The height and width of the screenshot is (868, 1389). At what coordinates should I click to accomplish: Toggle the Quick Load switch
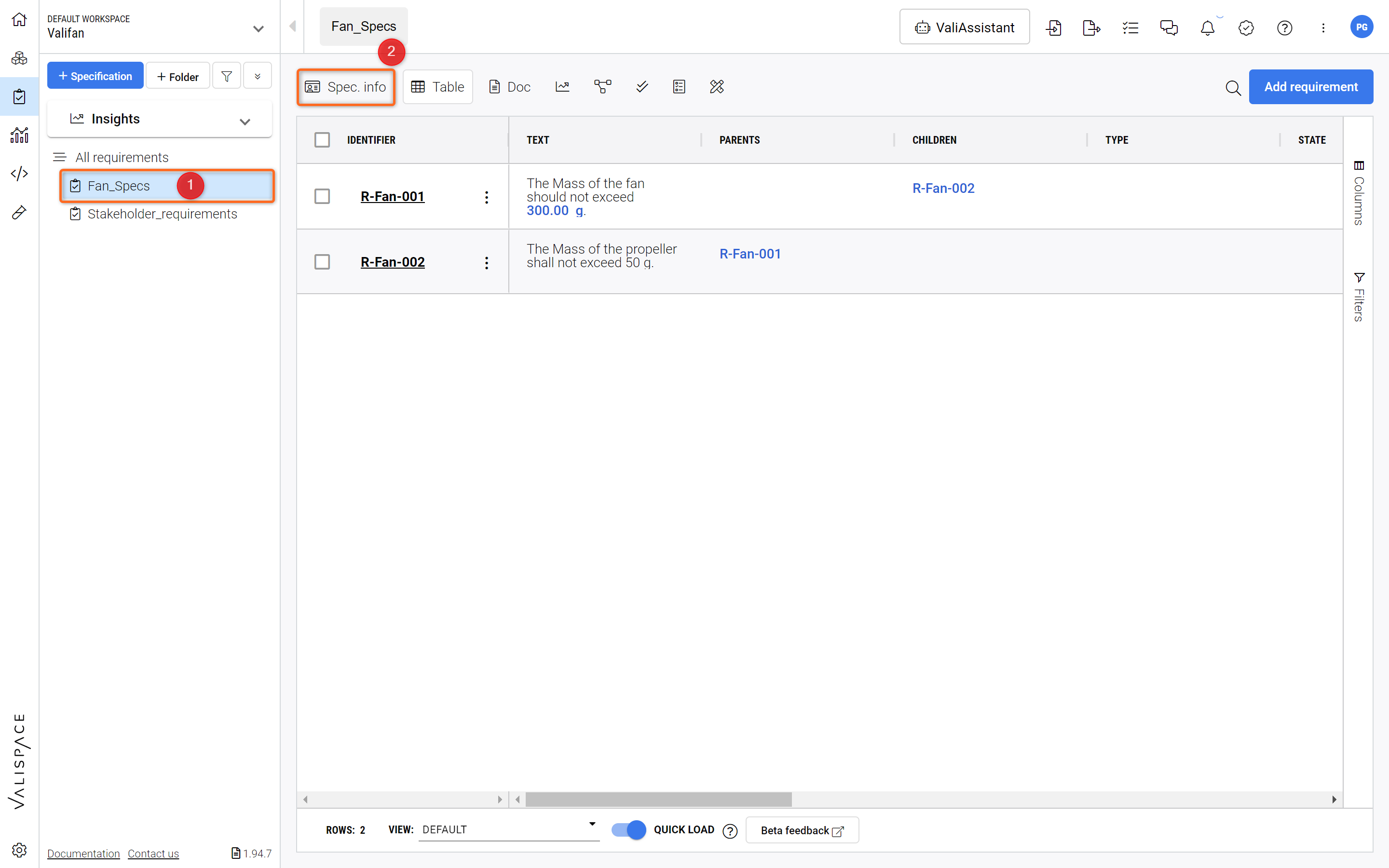tap(628, 829)
